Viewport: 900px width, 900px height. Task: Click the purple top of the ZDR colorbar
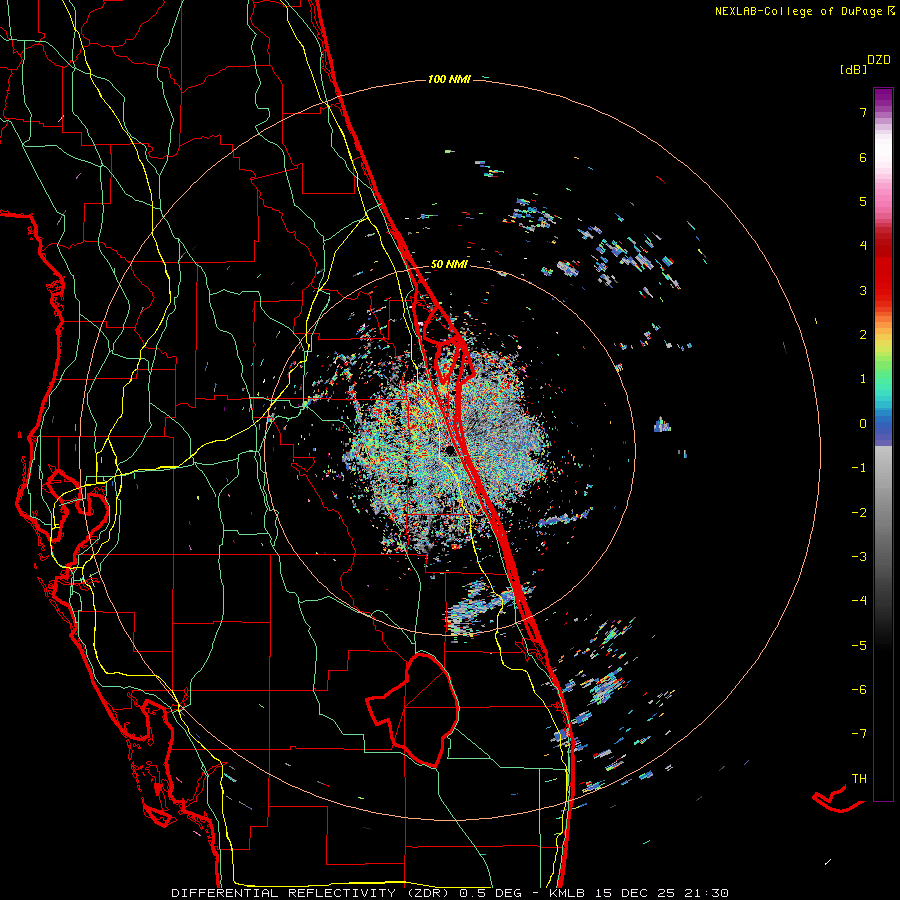click(883, 98)
